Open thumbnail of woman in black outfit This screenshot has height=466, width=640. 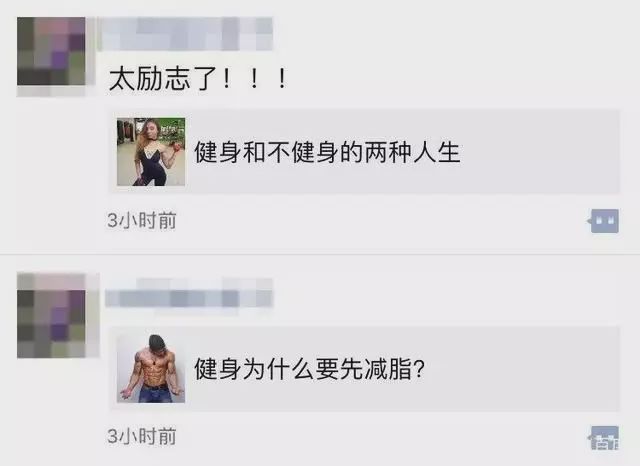[151, 152]
